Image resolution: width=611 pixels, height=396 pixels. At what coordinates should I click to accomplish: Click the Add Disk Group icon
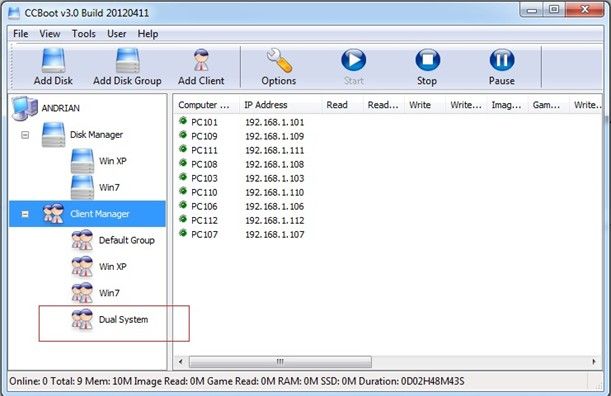127,60
